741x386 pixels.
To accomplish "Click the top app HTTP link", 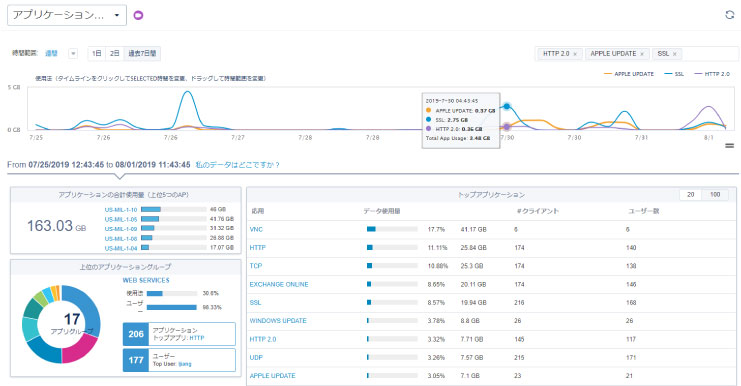I will (197, 338).
